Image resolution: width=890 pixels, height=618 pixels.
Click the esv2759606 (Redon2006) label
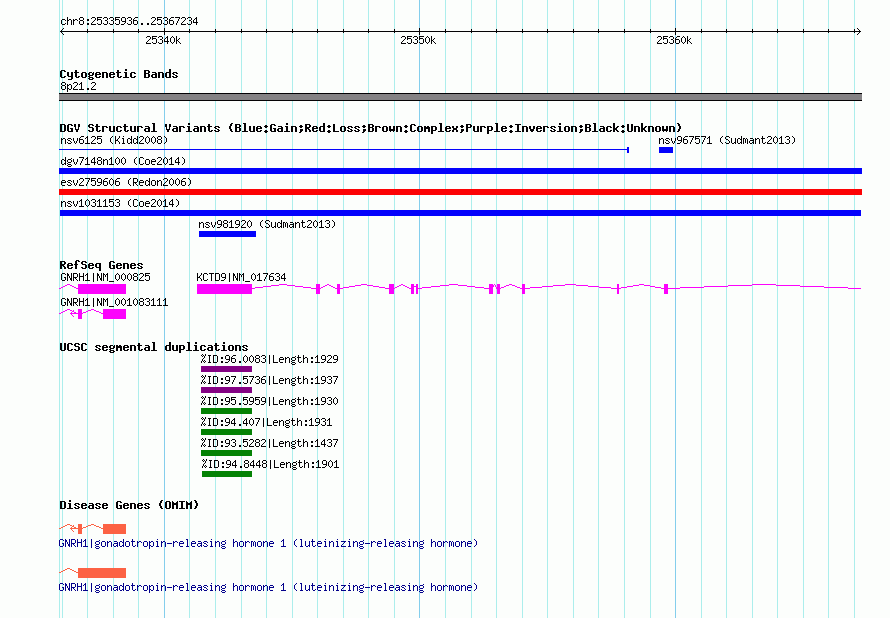[x=126, y=182]
